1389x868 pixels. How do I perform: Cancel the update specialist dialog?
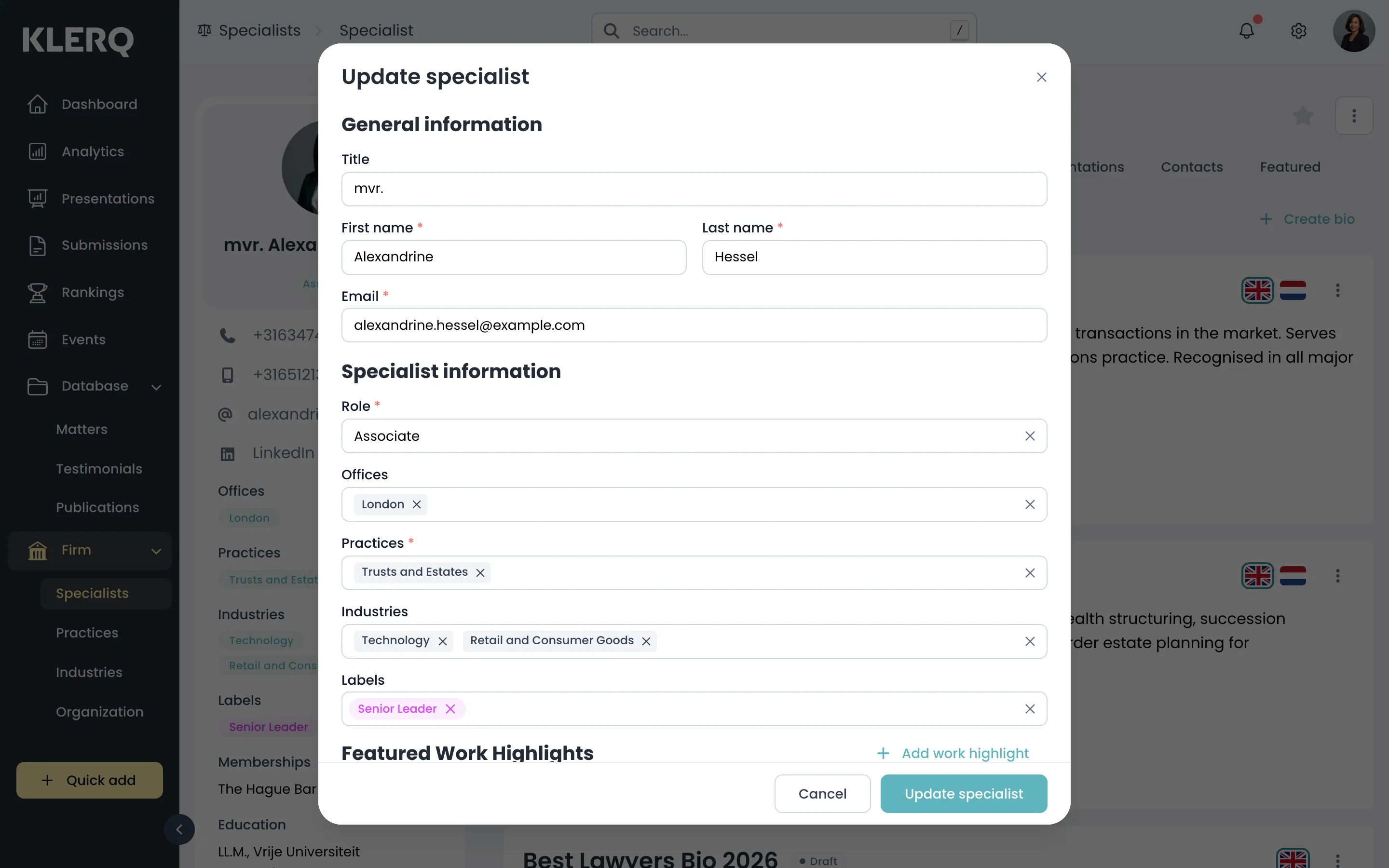pos(822,793)
